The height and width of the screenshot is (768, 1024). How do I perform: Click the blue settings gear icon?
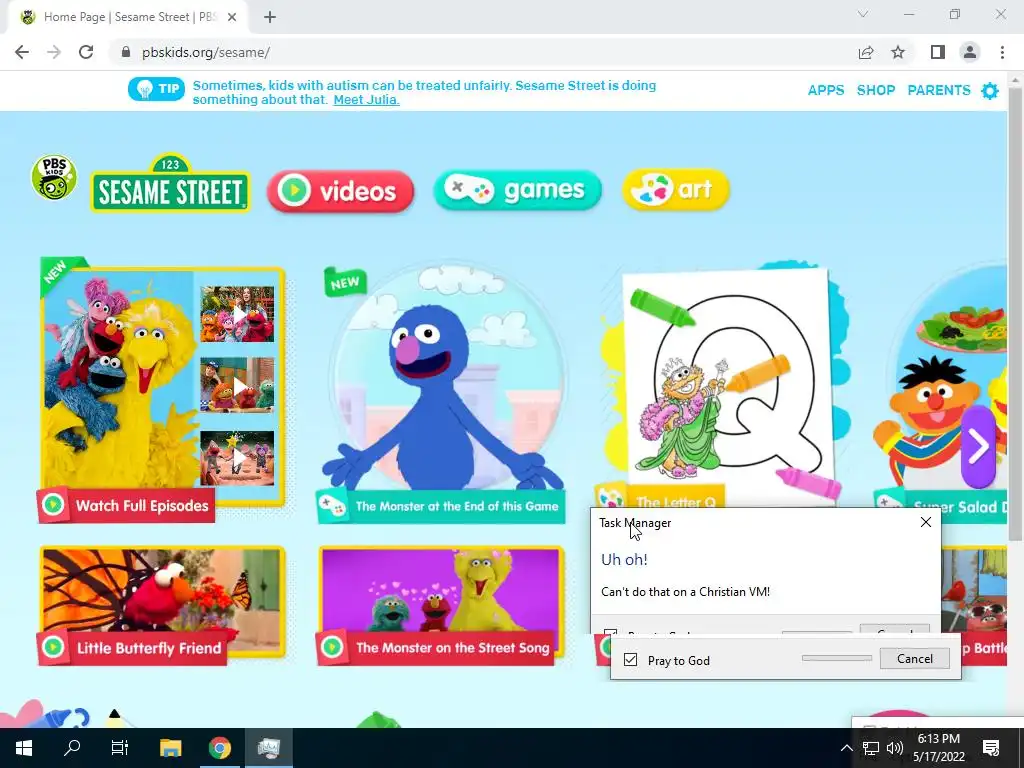click(990, 91)
